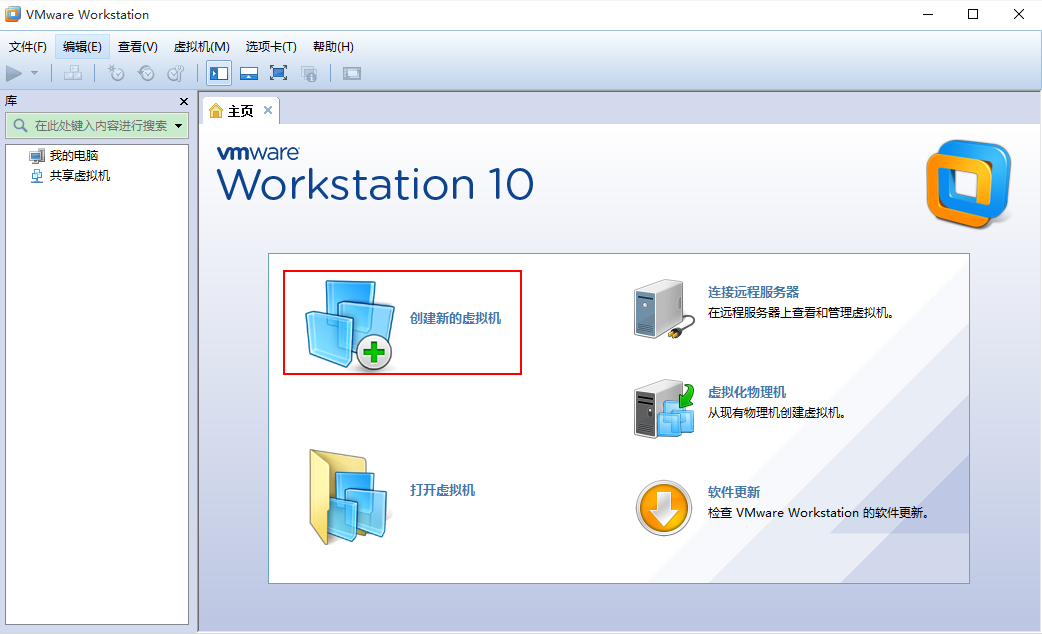Toggle the show or hide library icon

click(x=219, y=73)
